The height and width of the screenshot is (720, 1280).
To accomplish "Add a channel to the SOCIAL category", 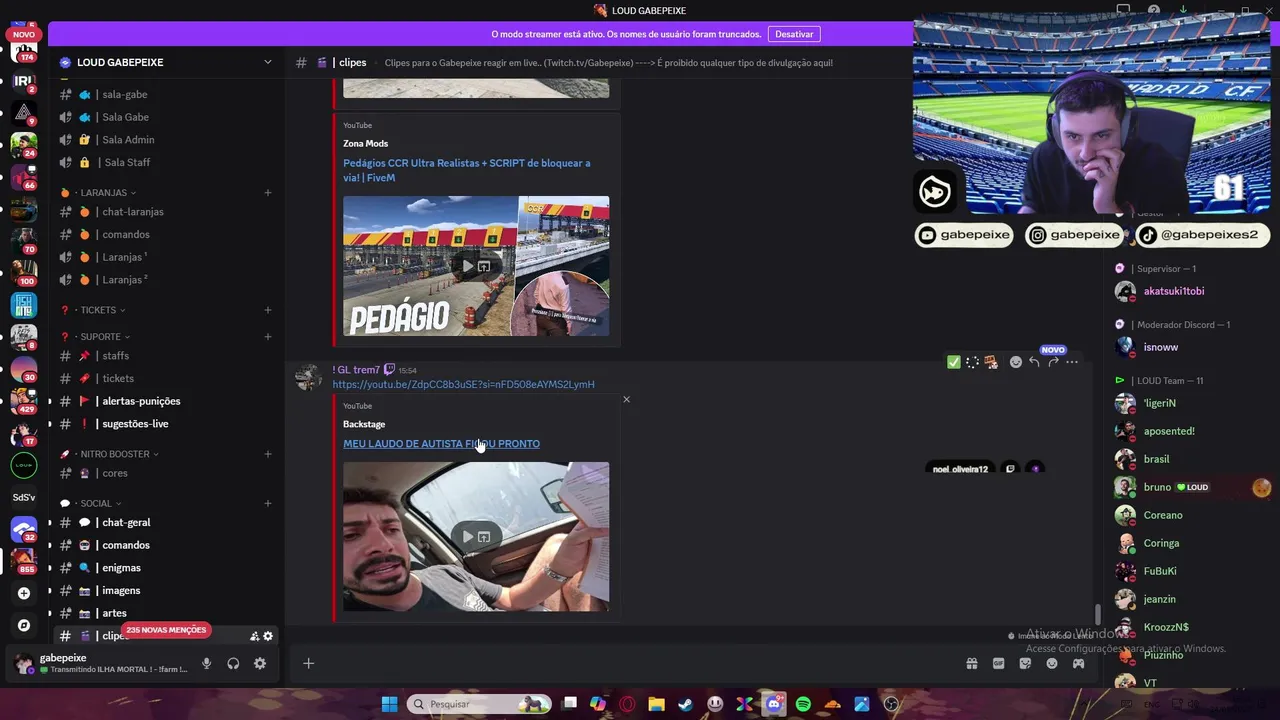I will 268,503.
